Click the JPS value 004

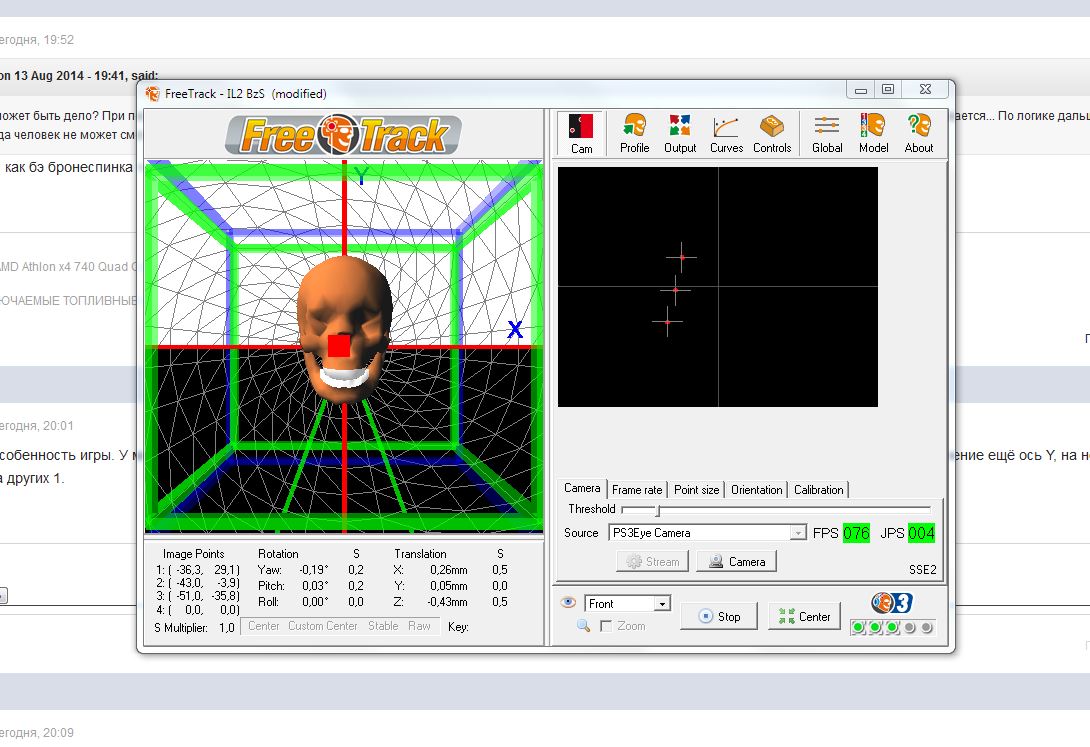tap(921, 533)
